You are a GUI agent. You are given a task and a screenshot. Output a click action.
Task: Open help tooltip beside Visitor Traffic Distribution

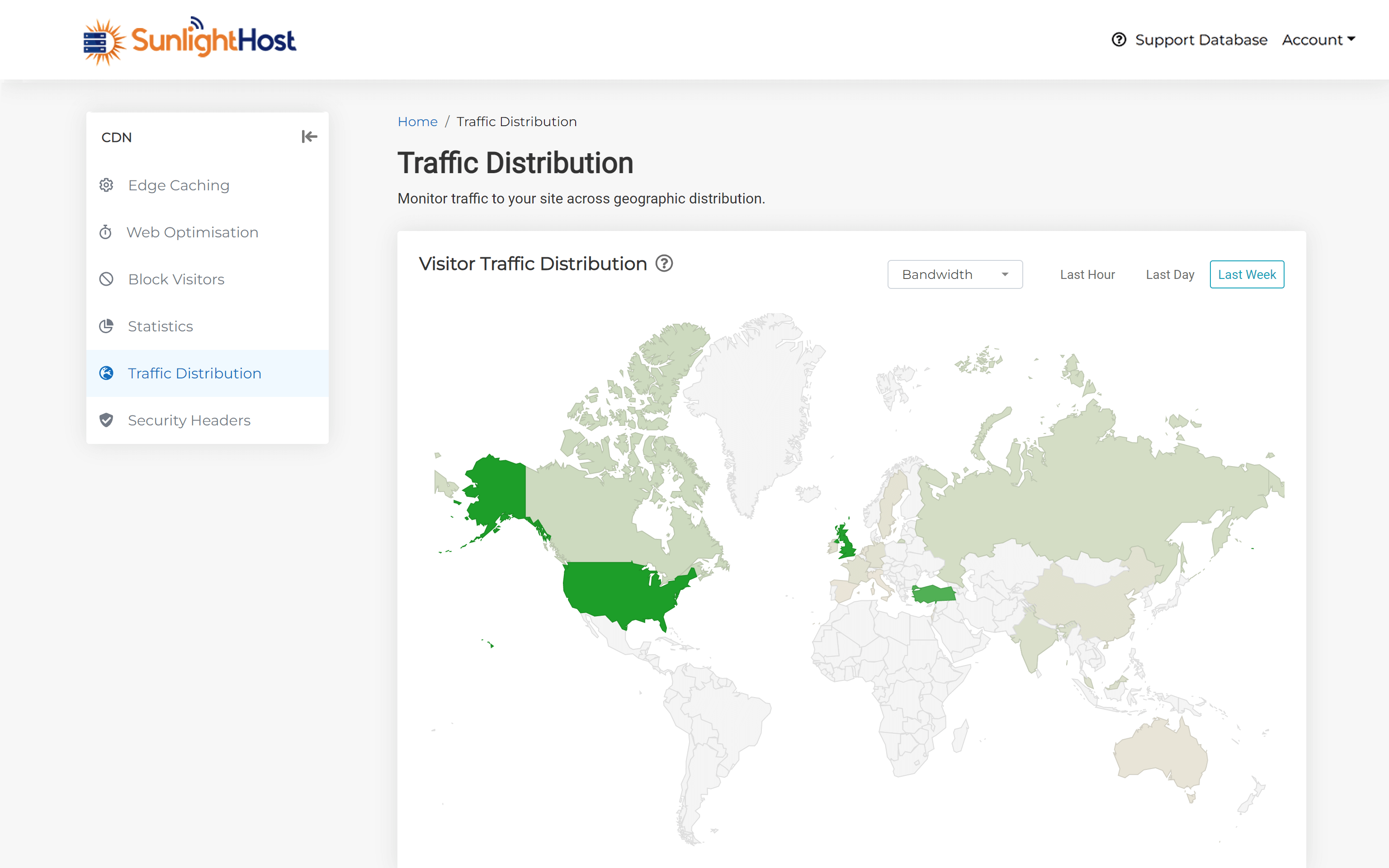pos(664,264)
